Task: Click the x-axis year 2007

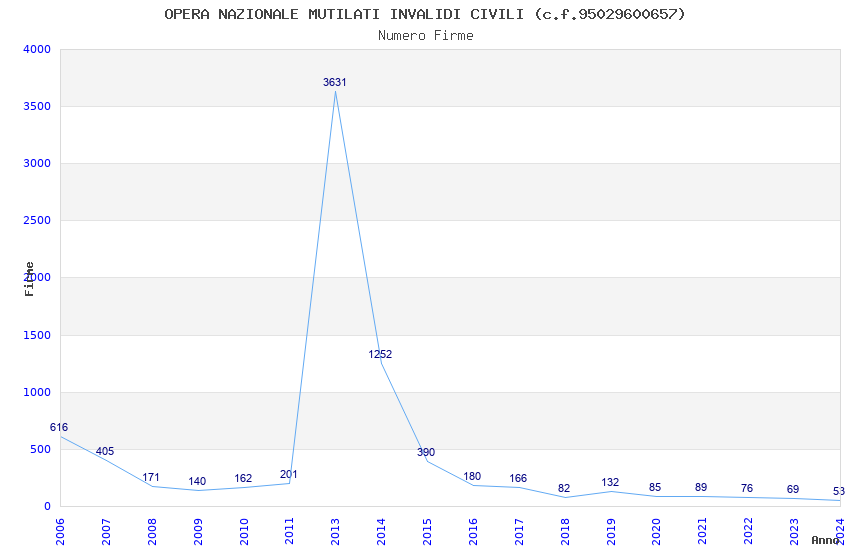Action: pyautogui.click(x=106, y=532)
